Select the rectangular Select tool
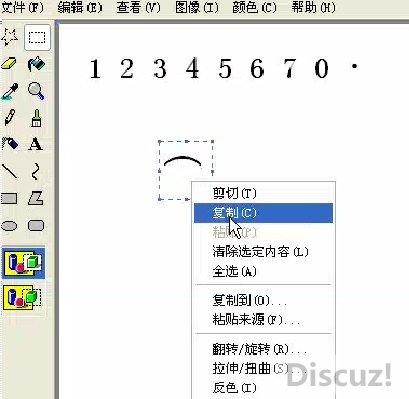The image size is (409, 399). 37,37
